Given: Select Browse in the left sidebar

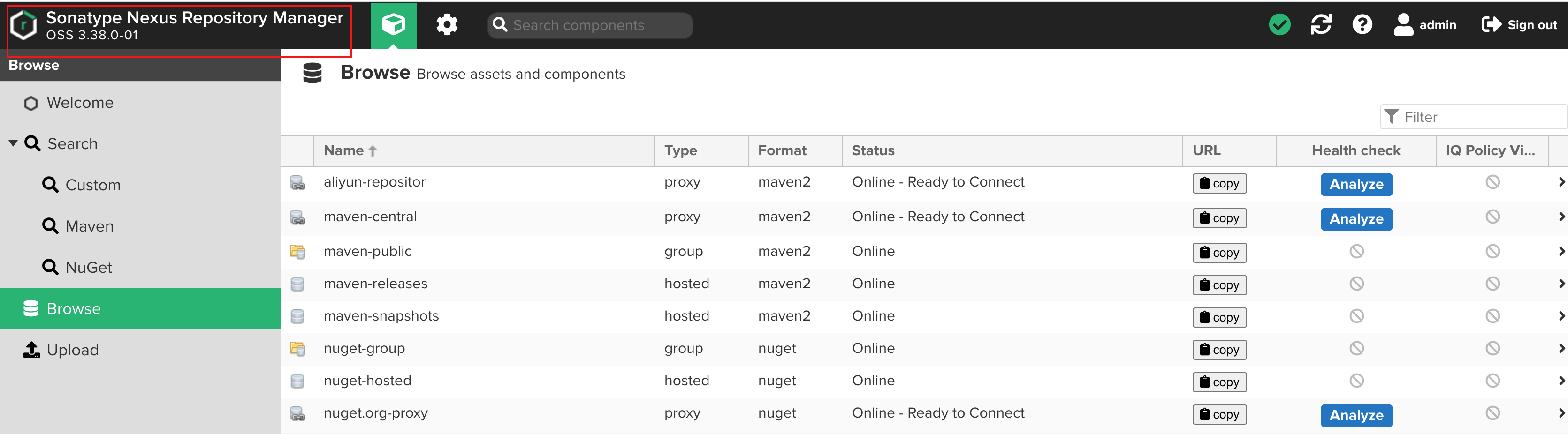Looking at the screenshot, I should tap(73, 308).
